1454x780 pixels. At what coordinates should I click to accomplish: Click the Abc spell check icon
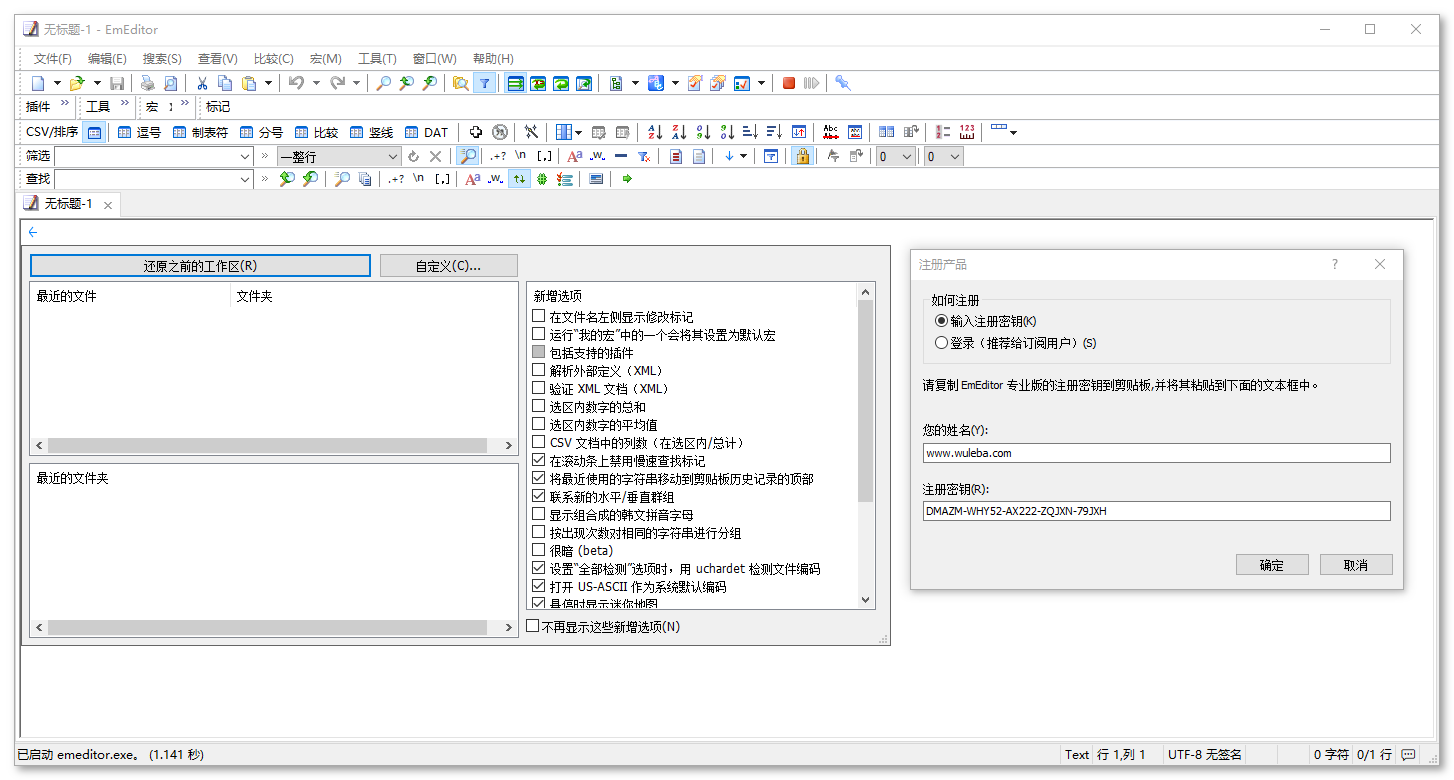click(831, 132)
